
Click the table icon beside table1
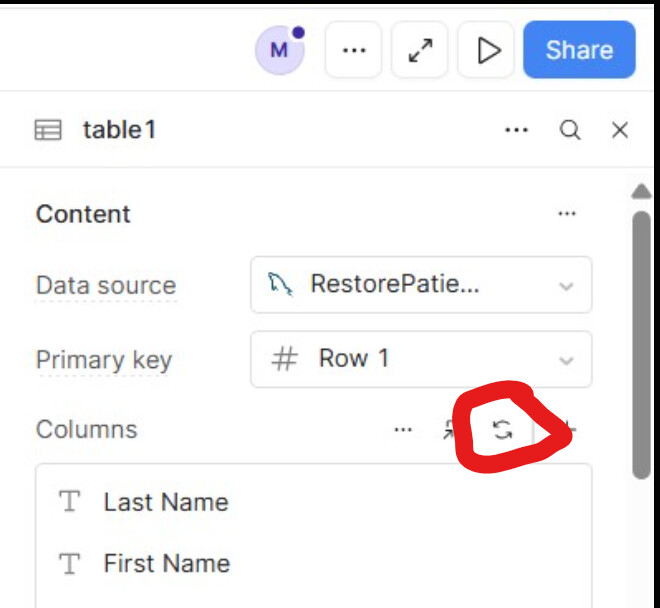tap(48, 130)
